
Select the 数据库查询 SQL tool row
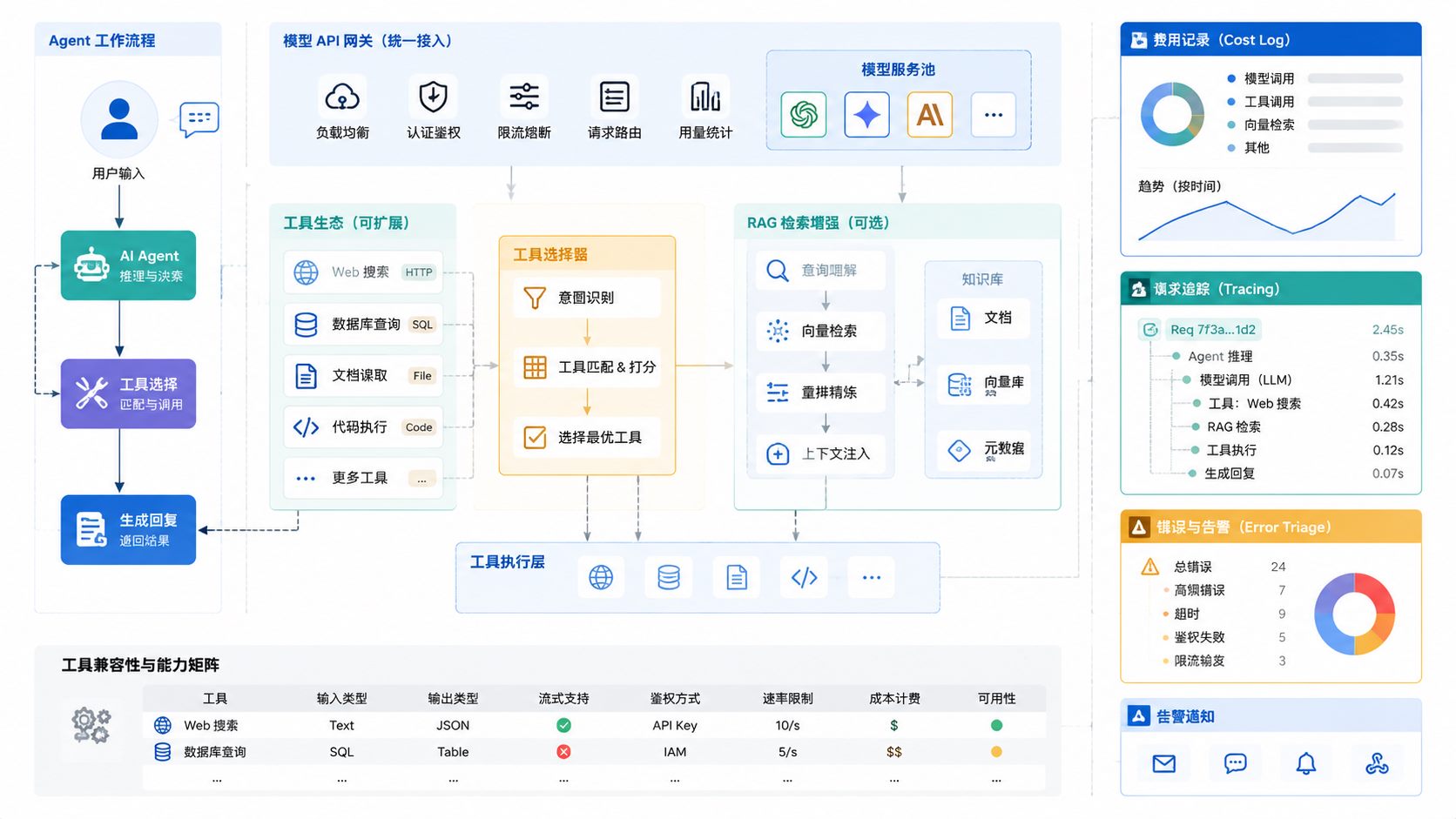363,325
